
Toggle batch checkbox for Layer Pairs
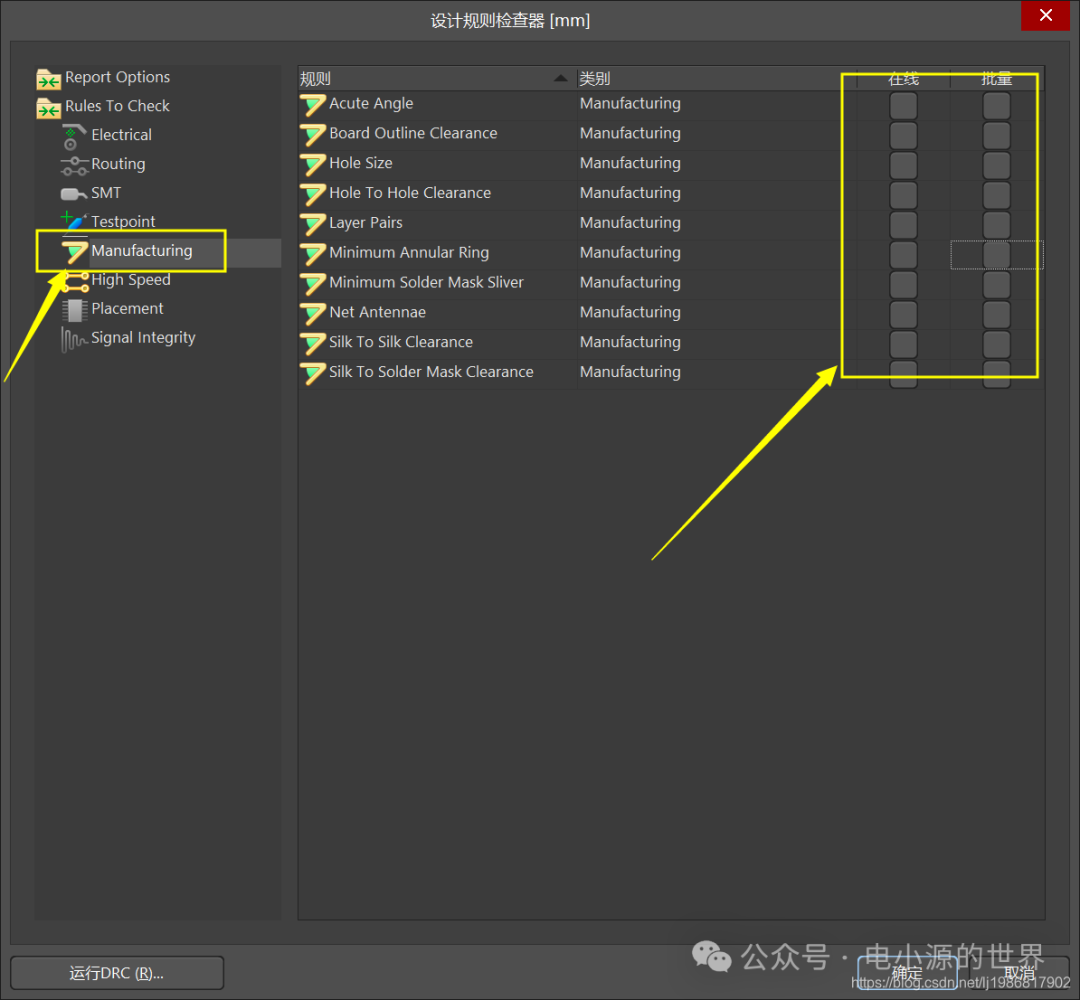996,225
